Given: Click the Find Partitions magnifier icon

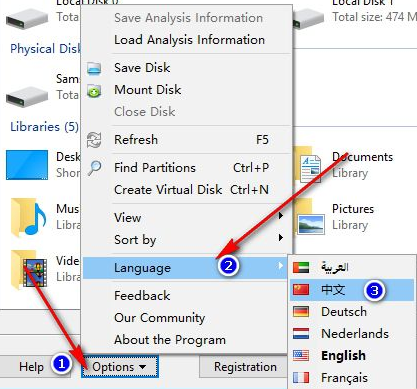Looking at the screenshot, I should click(94, 168).
